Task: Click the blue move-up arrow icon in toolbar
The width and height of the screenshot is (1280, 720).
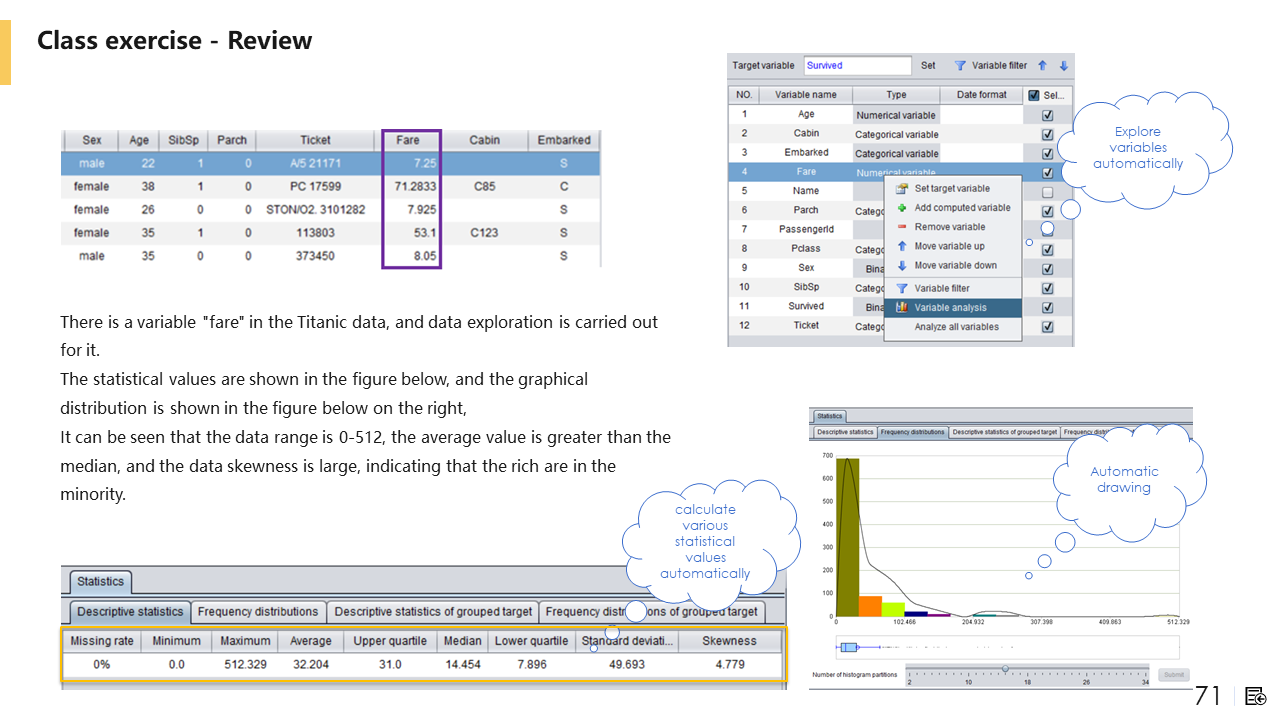Action: pos(1042,66)
